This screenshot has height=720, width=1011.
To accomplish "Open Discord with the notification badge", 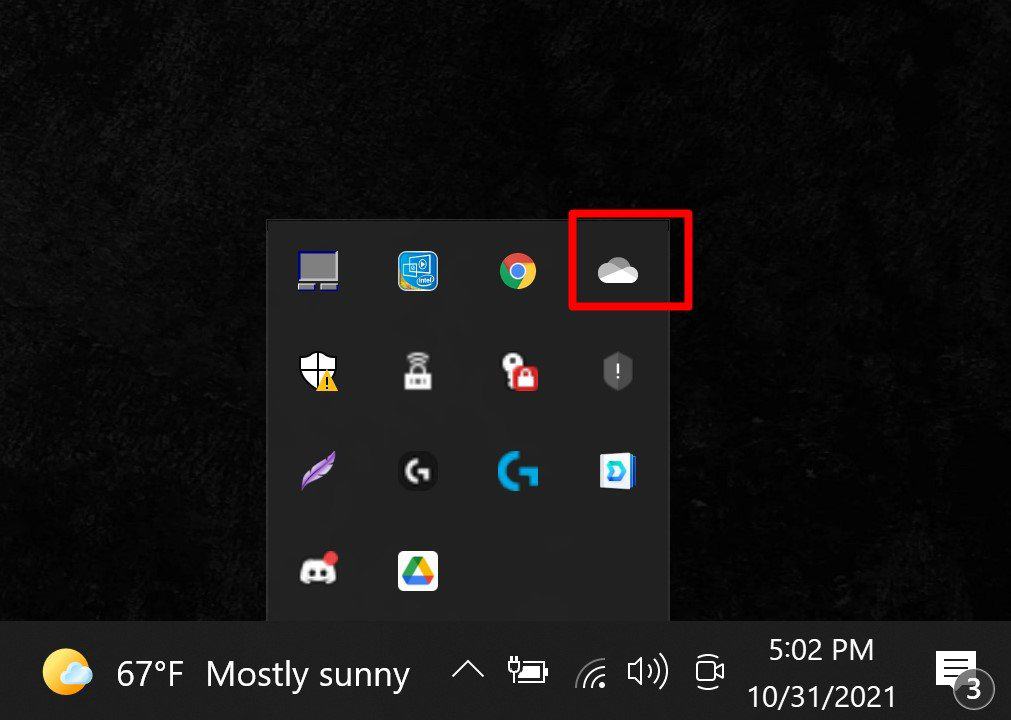I will pos(318,571).
